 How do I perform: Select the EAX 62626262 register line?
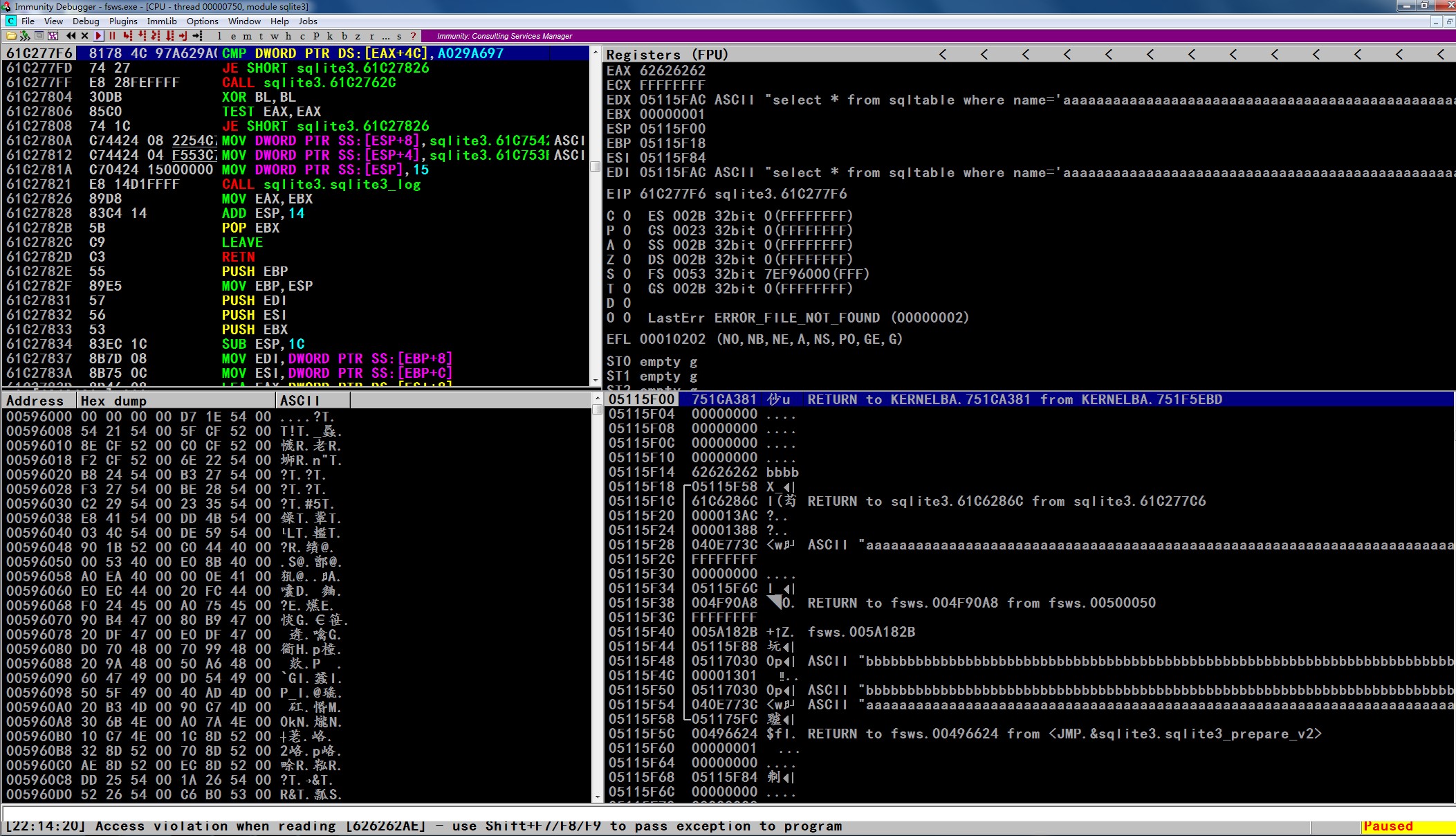pyautogui.click(x=656, y=71)
